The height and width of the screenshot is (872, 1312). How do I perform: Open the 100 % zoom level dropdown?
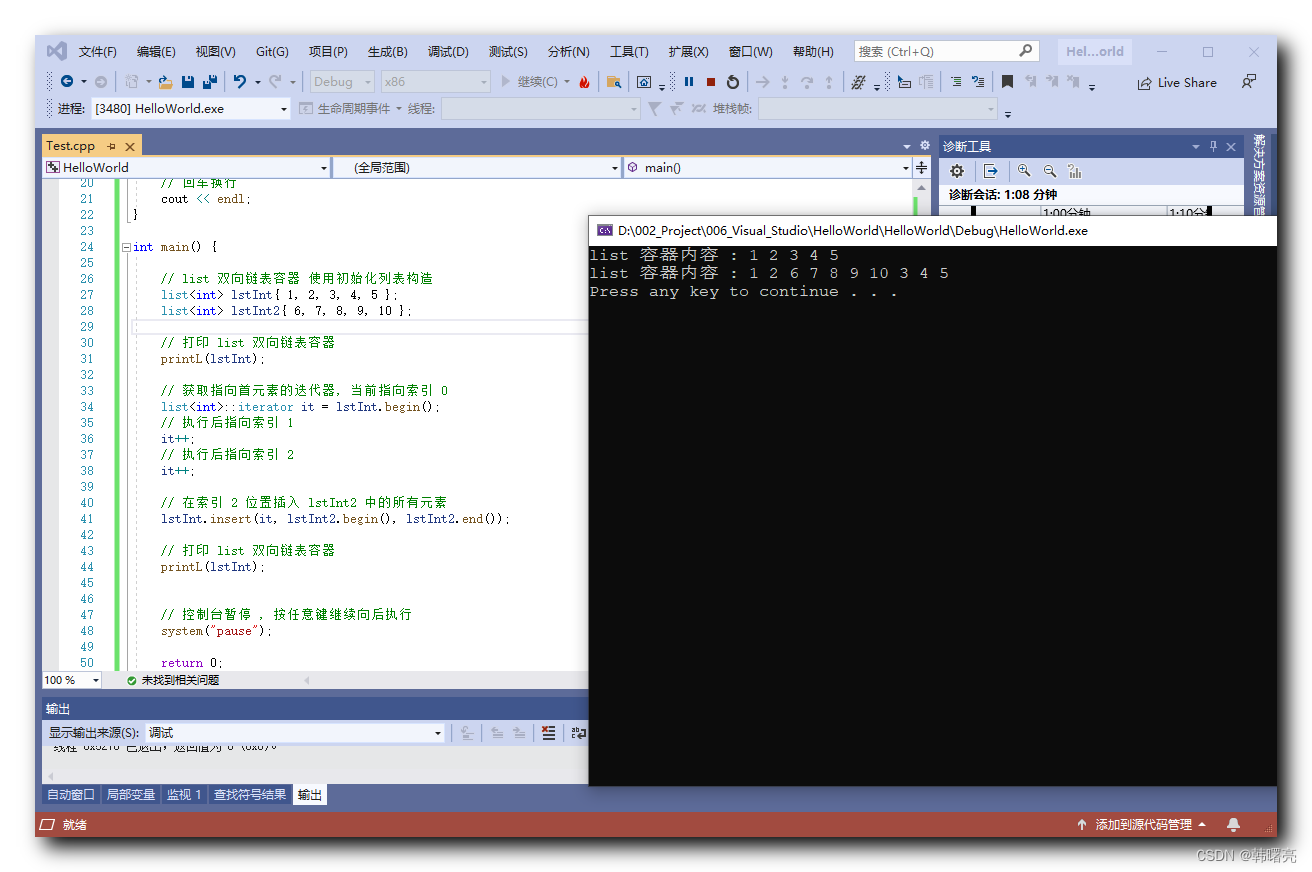71,680
